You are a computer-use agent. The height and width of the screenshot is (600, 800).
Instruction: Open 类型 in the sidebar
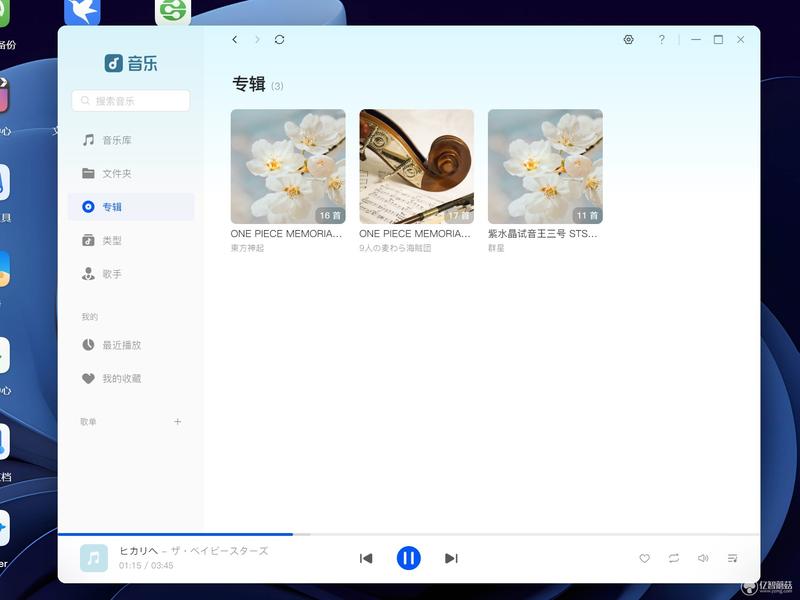tap(131, 240)
